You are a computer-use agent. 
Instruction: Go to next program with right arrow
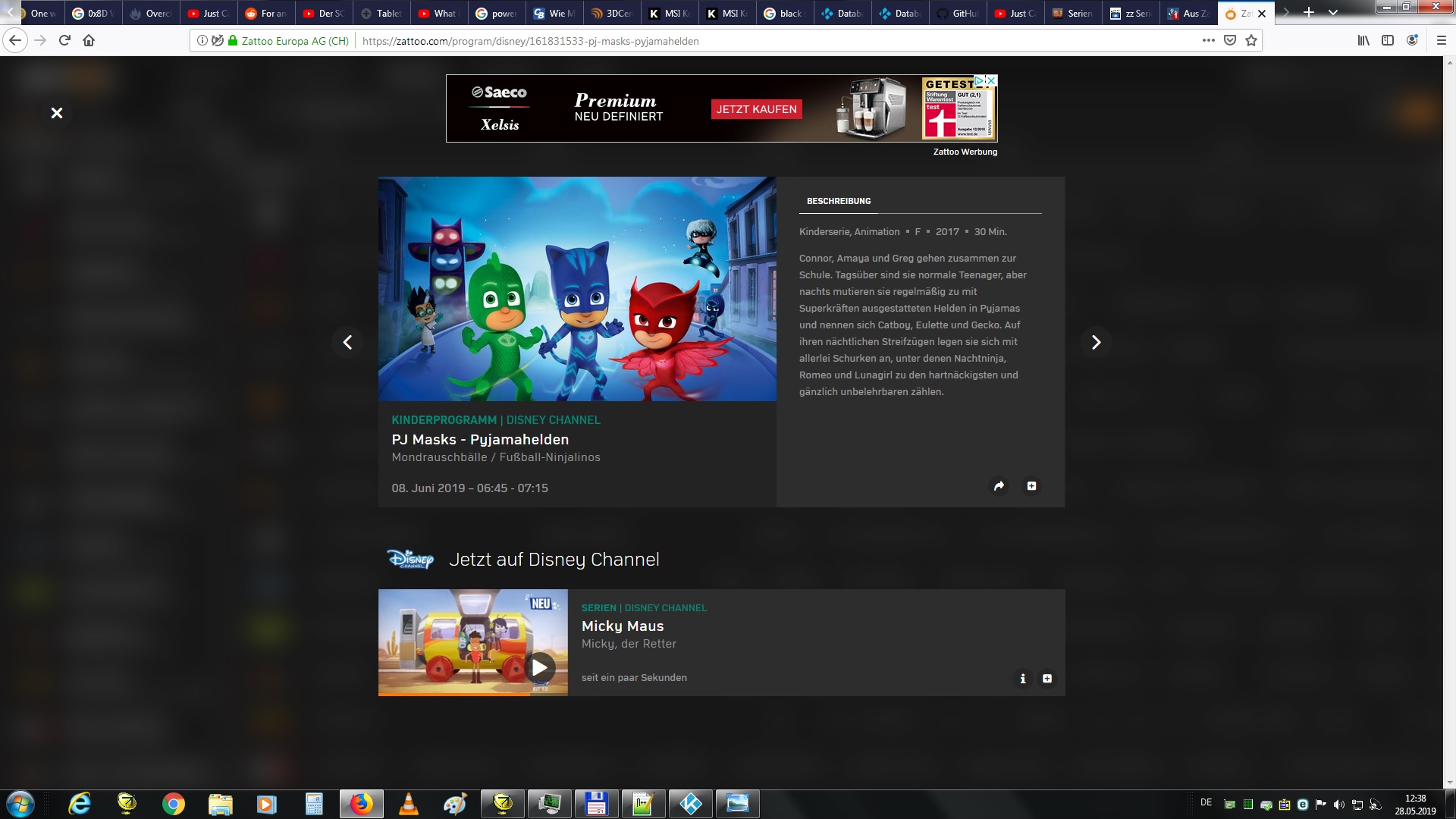coord(1096,342)
